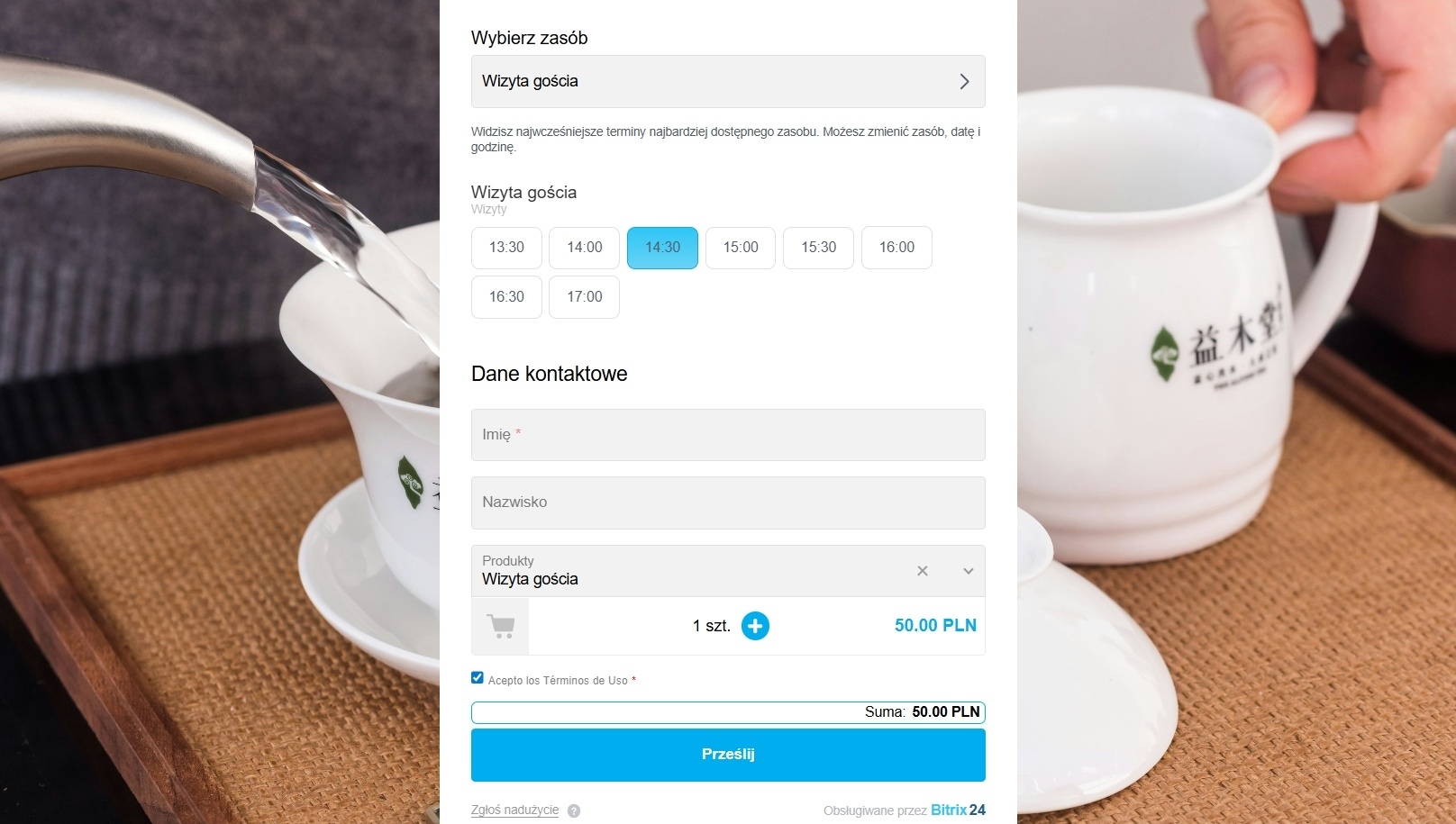Pick the 17:00 time slot

585,297
